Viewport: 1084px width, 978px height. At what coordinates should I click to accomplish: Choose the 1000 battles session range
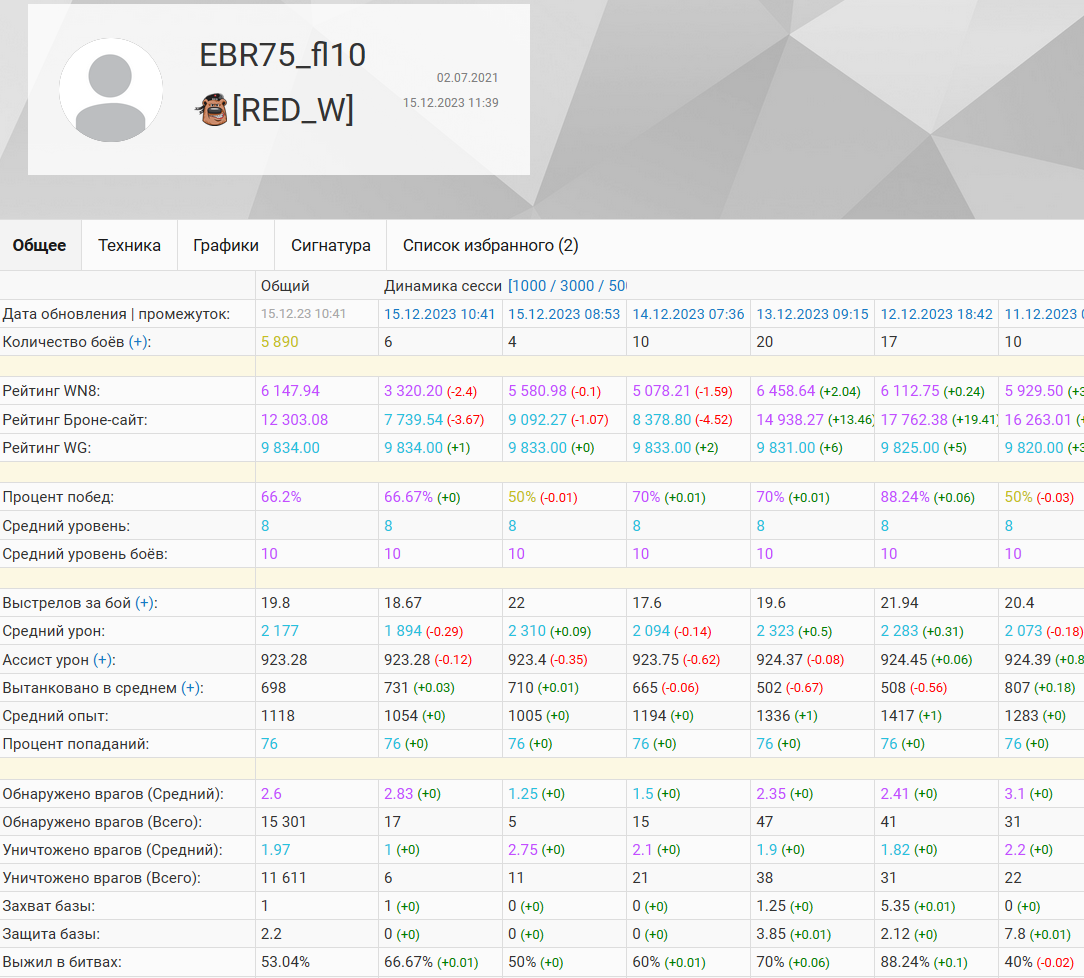click(x=531, y=286)
